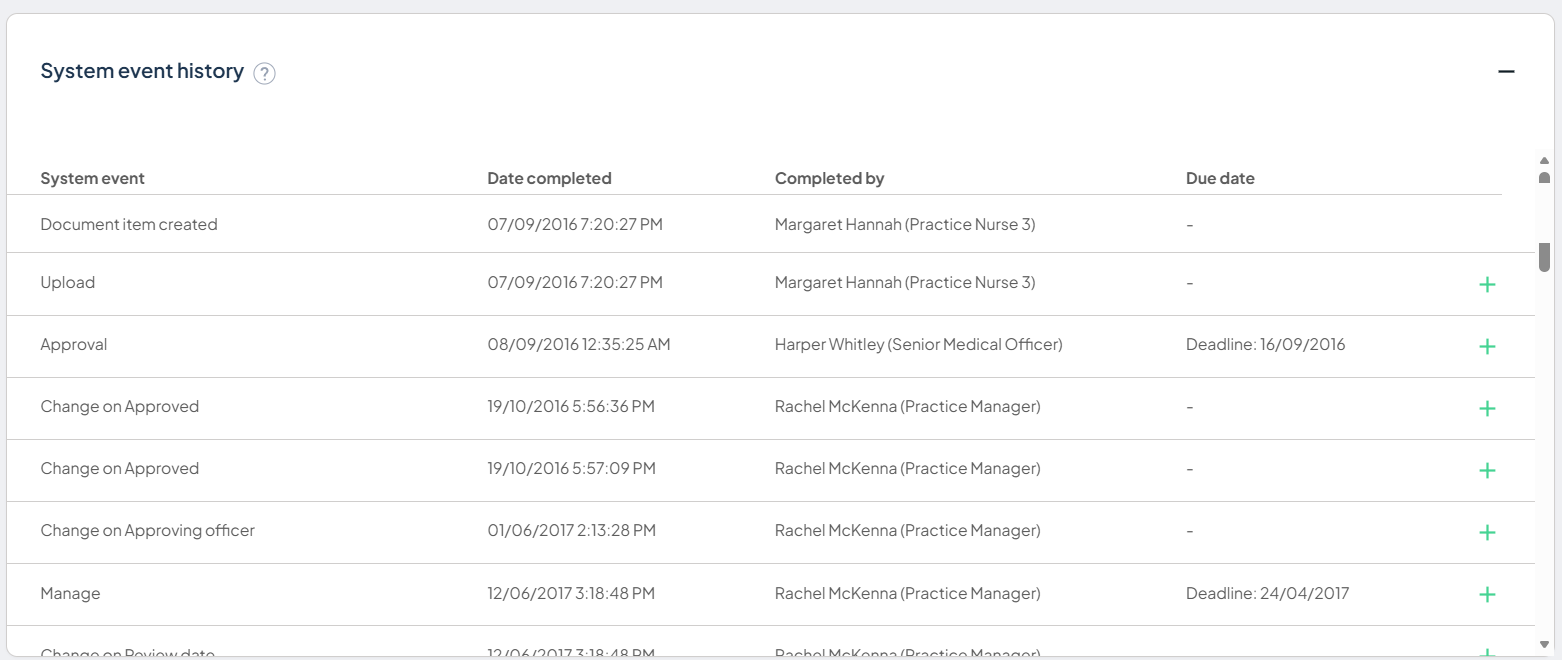Click date completed in Document item created row
The width and height of the screenshot is (1562, 660).
point(575,225)
